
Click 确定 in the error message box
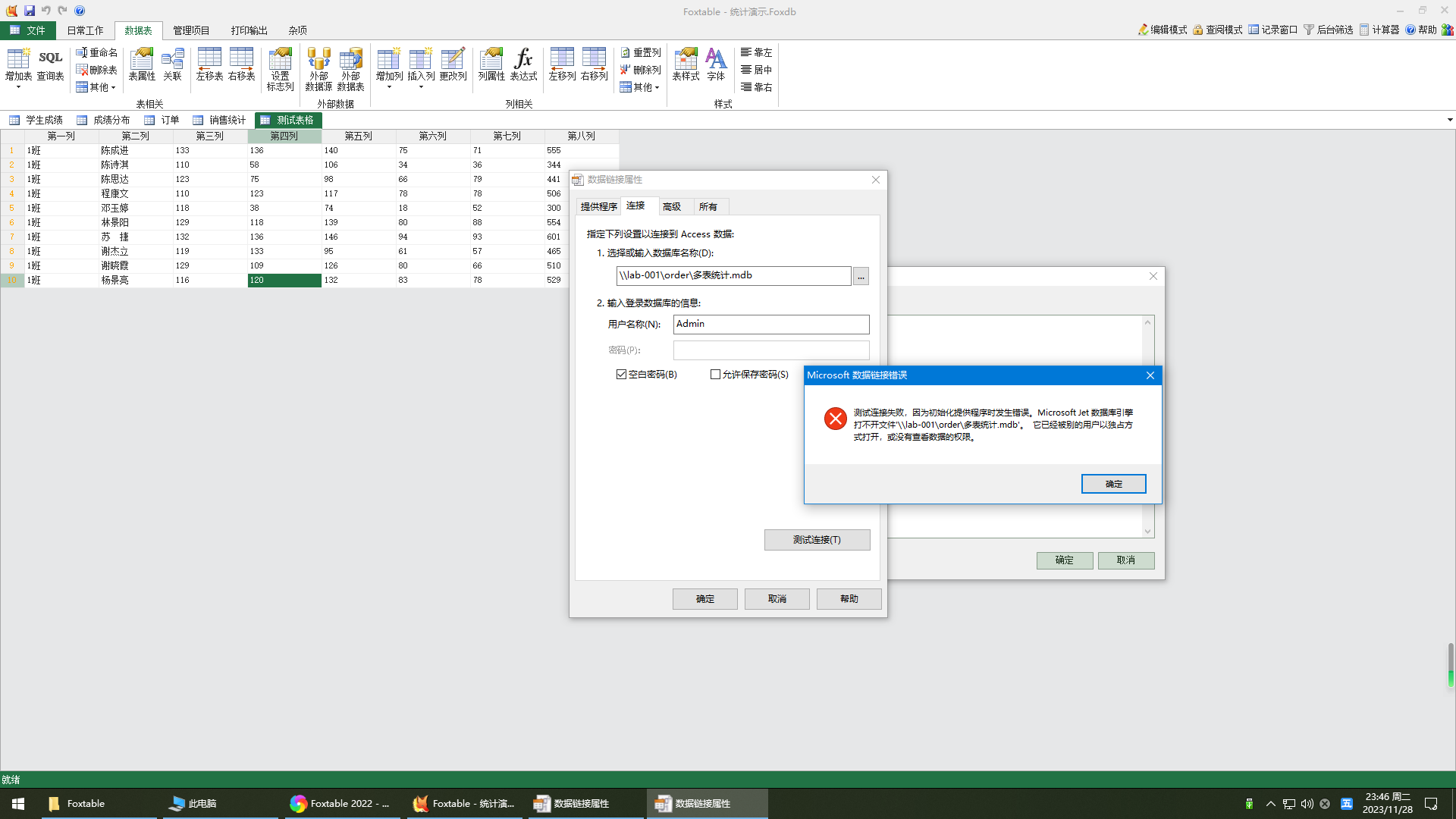point(1113,484)
